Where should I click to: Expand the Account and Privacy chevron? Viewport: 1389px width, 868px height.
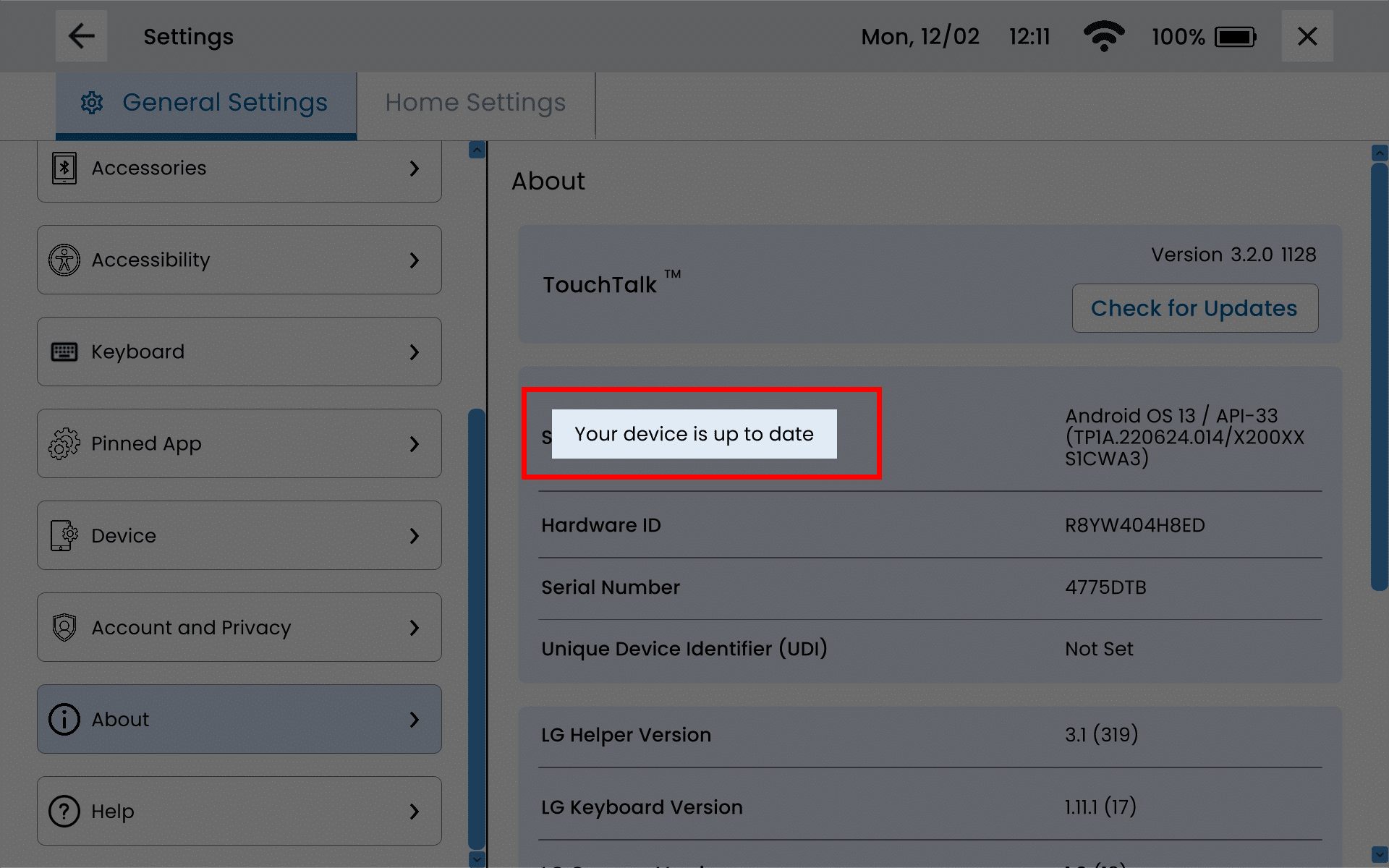click(414, 627)
